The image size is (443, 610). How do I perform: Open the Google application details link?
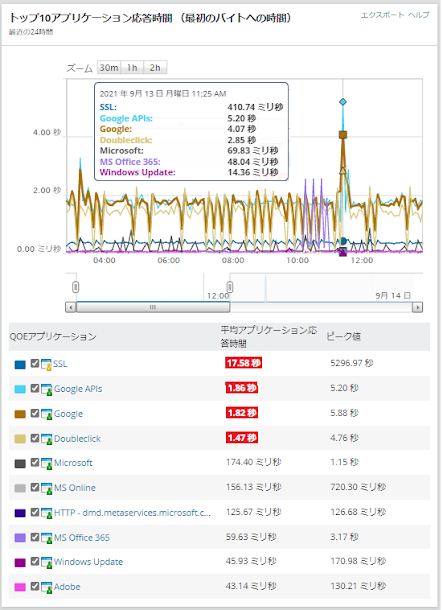68,414
